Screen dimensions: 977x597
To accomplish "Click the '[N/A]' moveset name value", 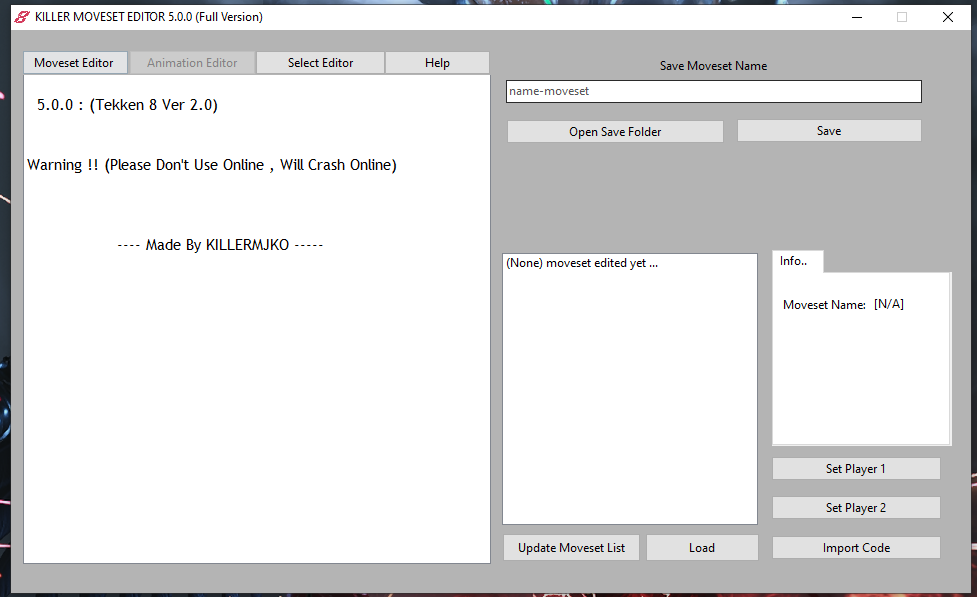I will point(889,304).
